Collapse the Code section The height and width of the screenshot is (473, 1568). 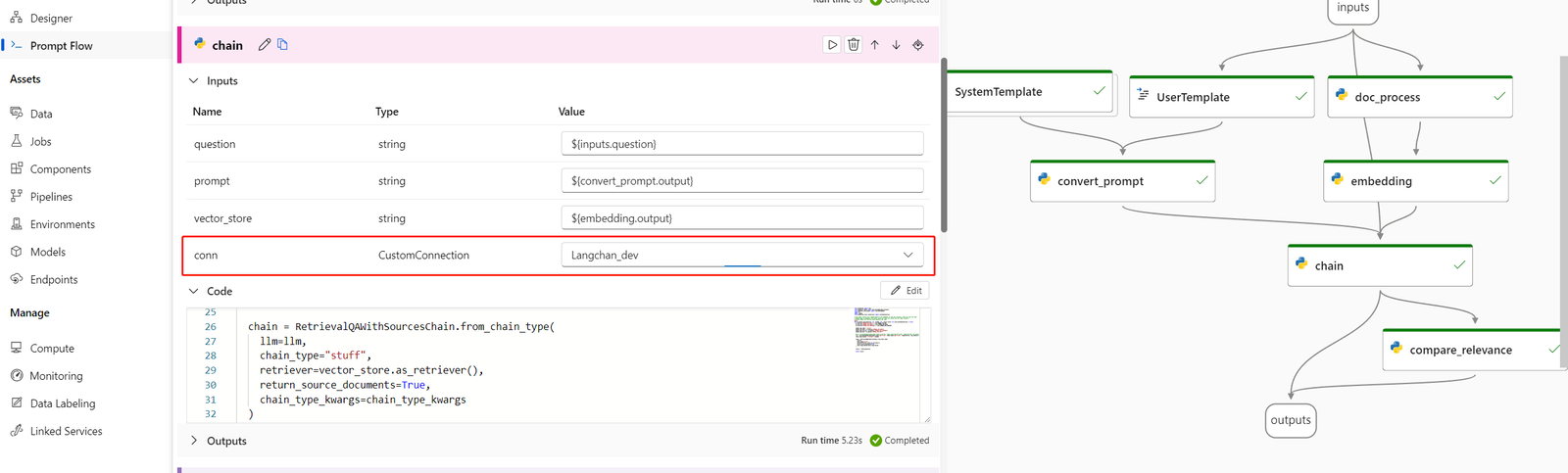point(193,291)
